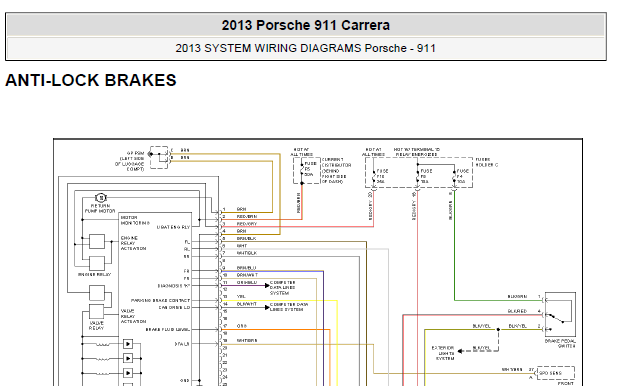The height and width of the screenshot is (386, 621).
Task: Click the GP PSM luggage compartment label
Action: (x=130, y=161)
